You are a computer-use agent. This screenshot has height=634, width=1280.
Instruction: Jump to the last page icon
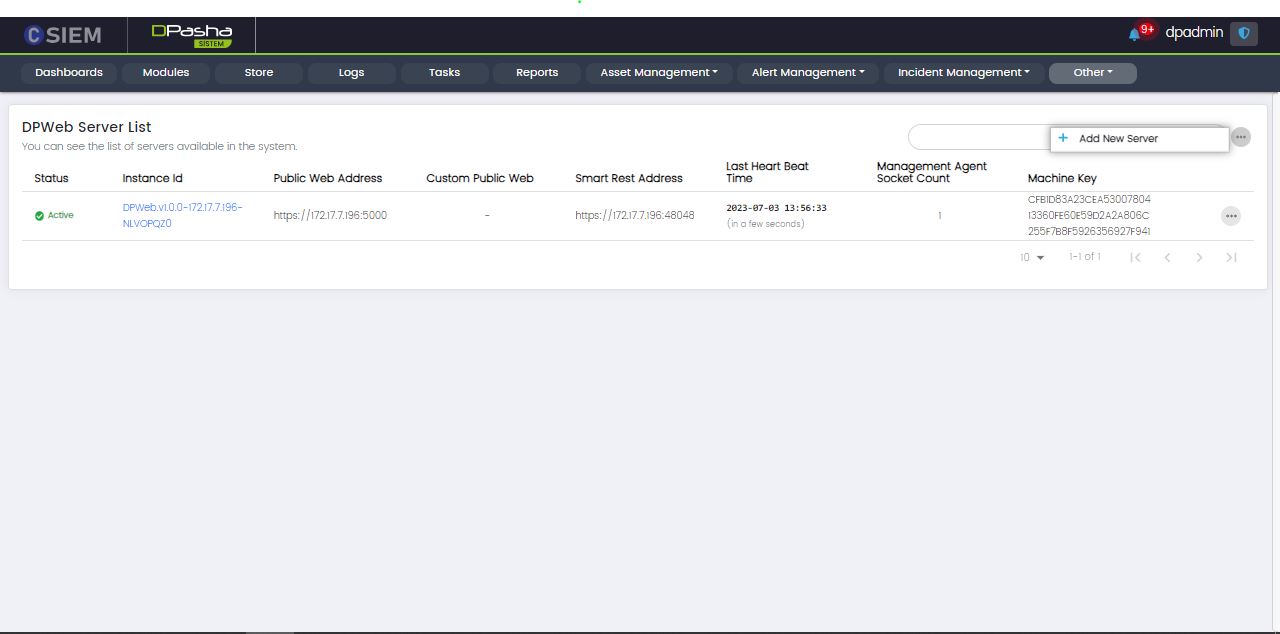[1231, 258]
